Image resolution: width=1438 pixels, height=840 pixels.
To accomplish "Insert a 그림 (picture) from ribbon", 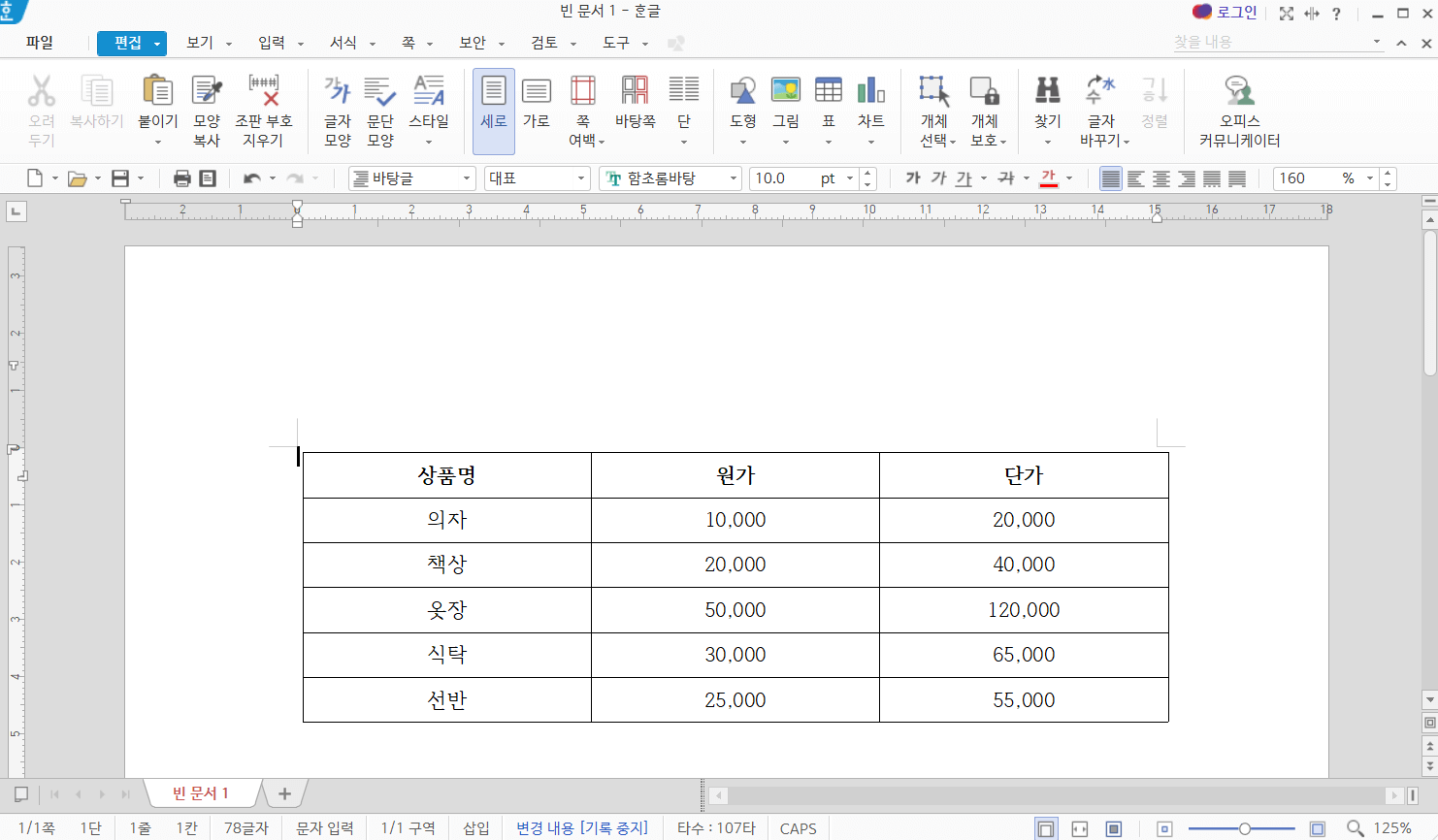I will pyautogui.click(x=786, y=91).
